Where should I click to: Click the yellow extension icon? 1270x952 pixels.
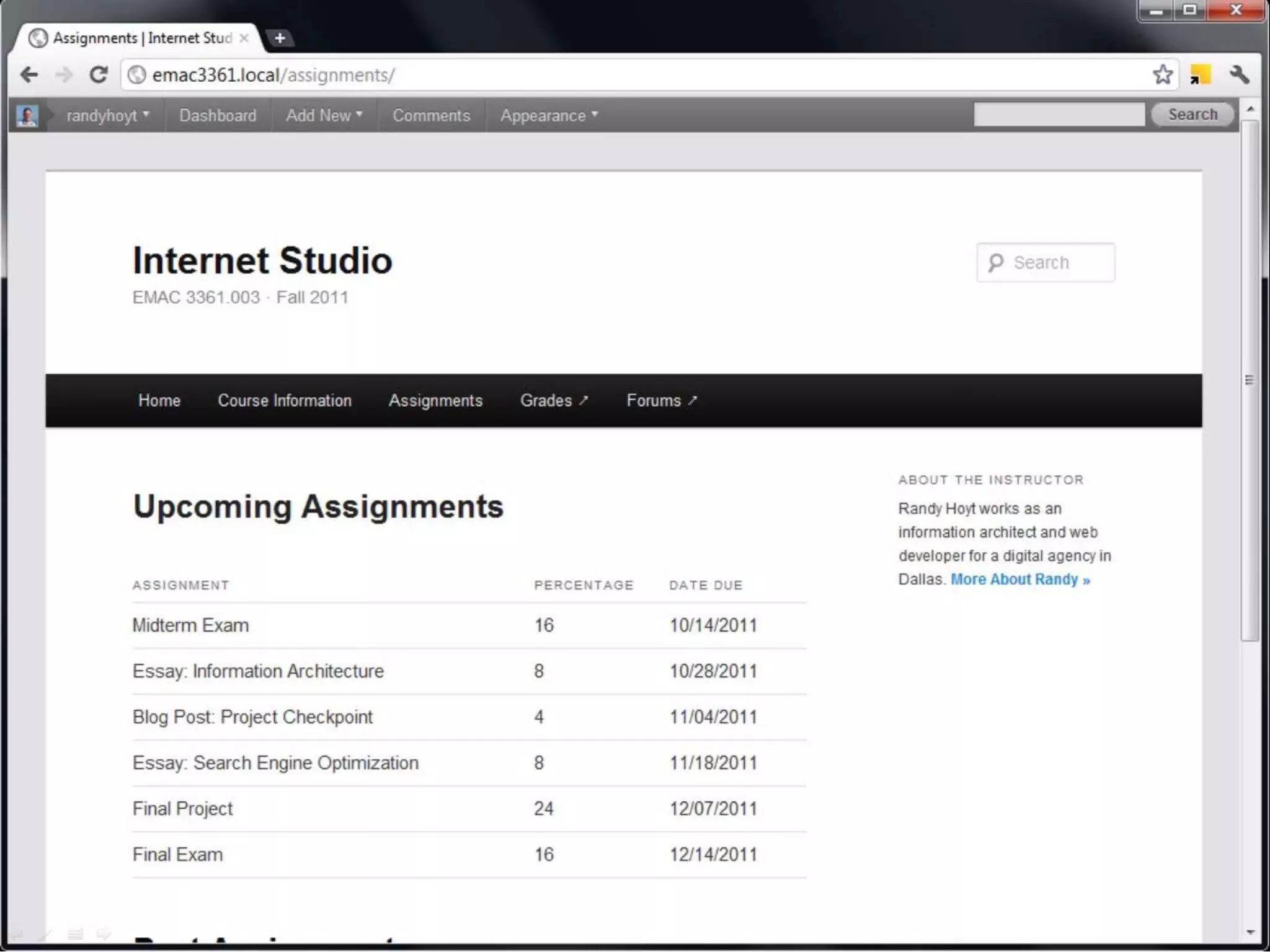[x=1201, y=75]
